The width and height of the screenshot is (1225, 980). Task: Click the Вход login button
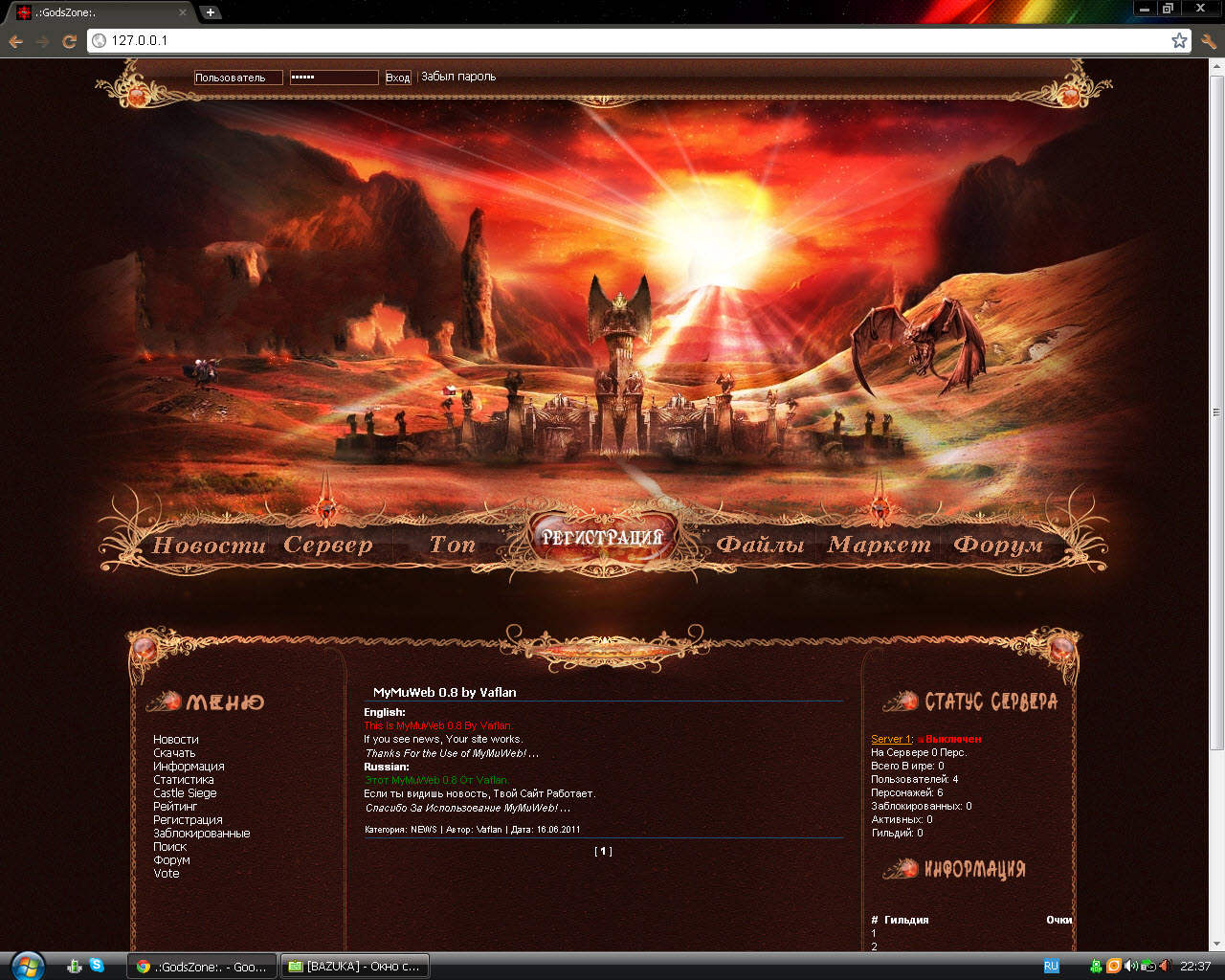click(398, 78)
